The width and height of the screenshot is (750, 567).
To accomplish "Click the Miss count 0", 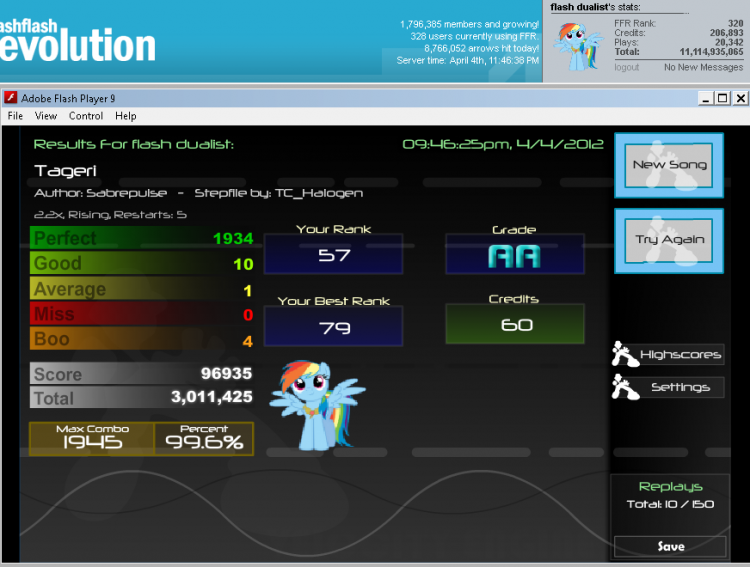I will (248, 315).
